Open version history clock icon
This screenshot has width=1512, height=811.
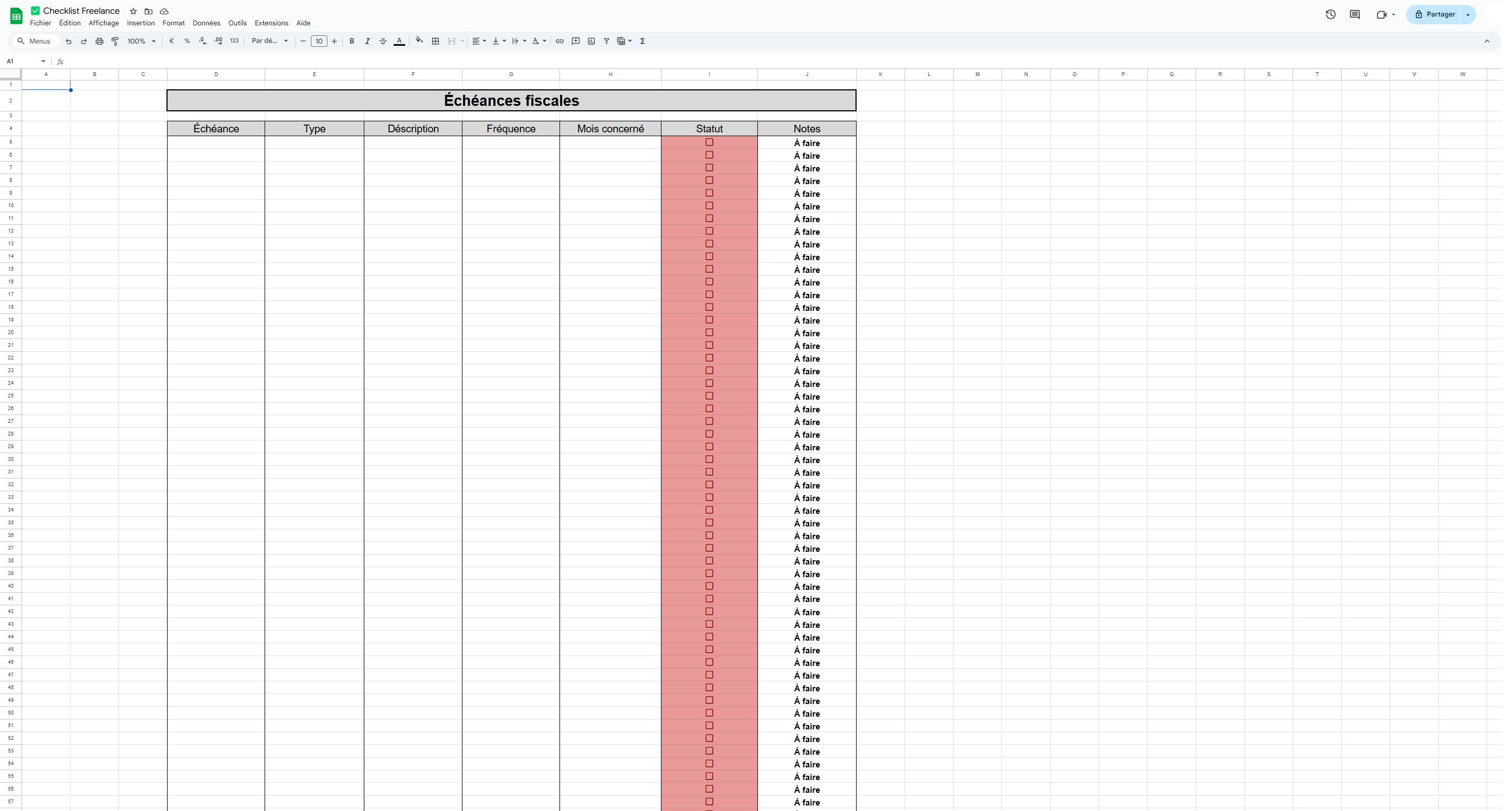(x=1331, y=15)
